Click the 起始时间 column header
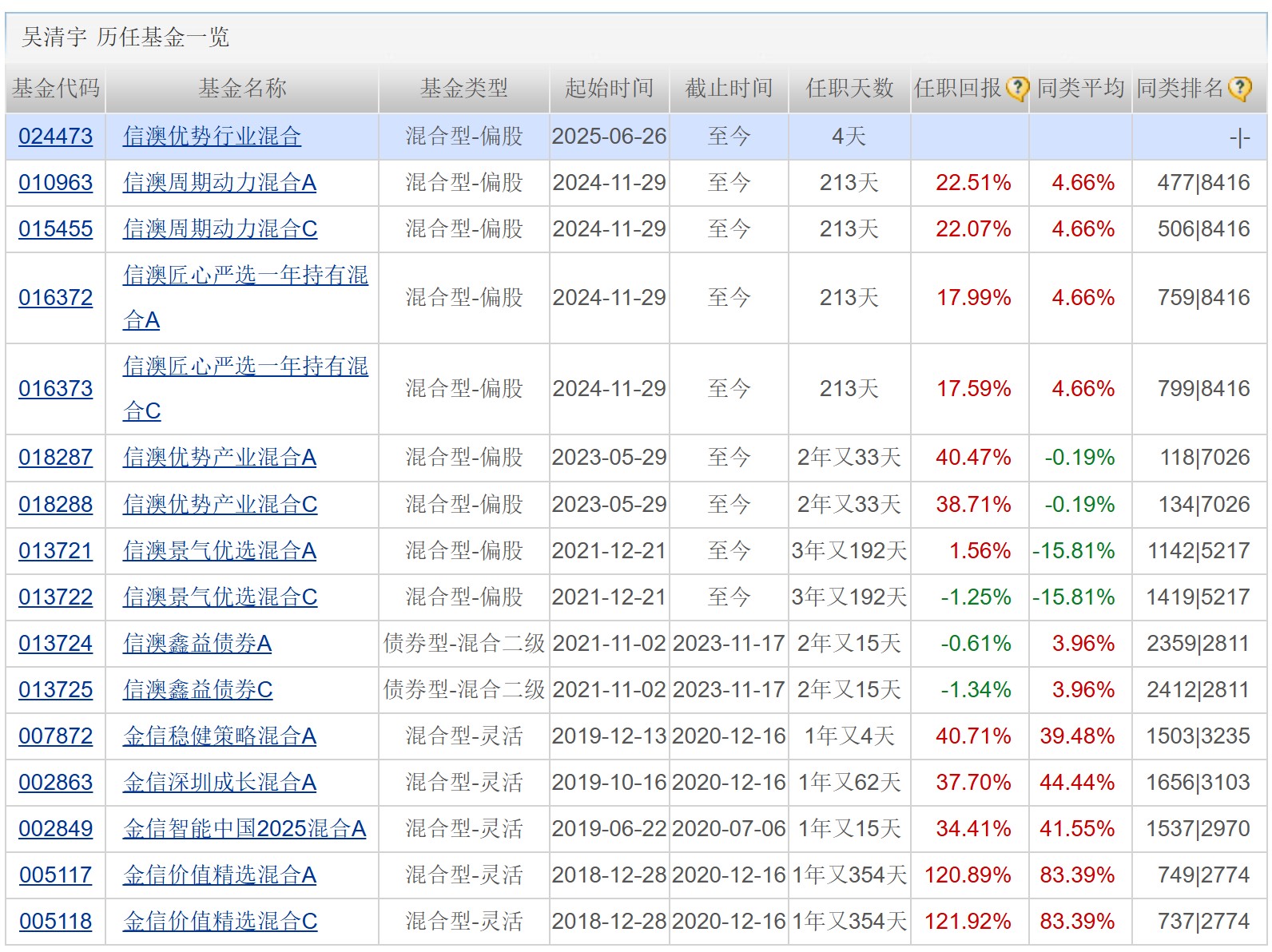This screenshot has width=1272, height=952. pos(610,89)
